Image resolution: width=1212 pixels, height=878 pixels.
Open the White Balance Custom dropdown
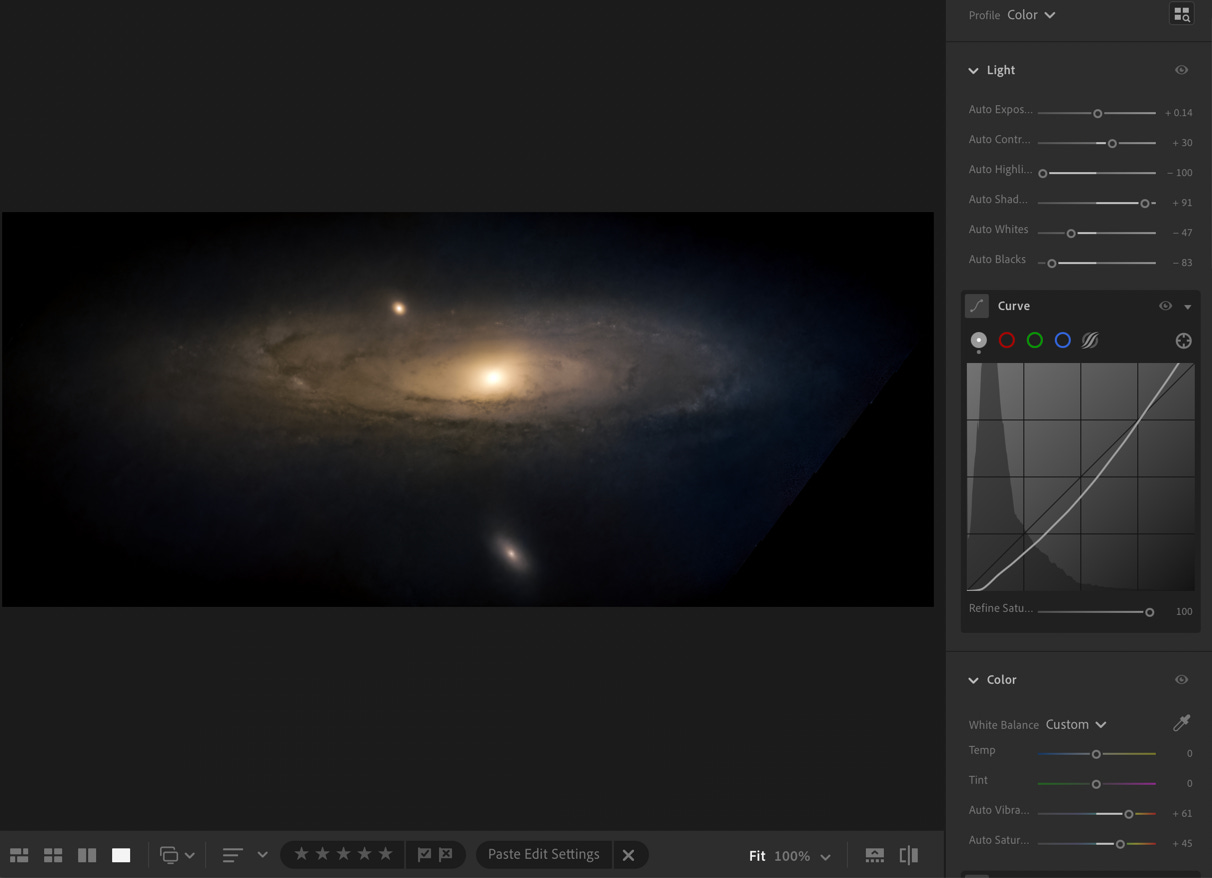click(1076, 724)
